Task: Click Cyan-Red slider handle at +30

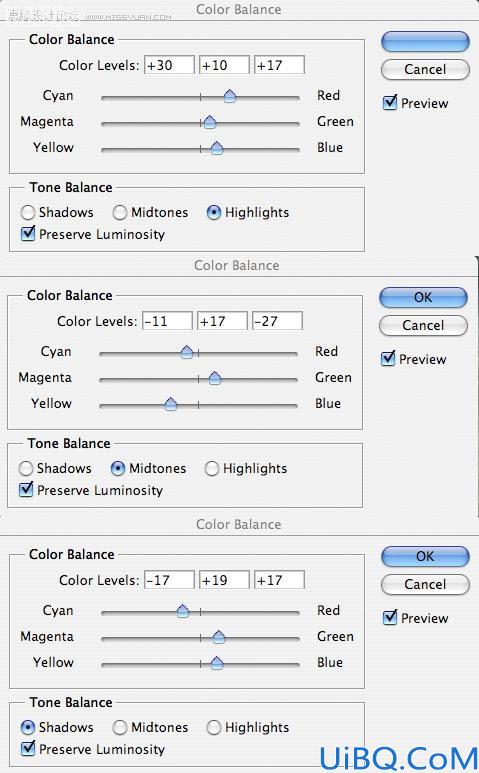Action: (230, 96)
